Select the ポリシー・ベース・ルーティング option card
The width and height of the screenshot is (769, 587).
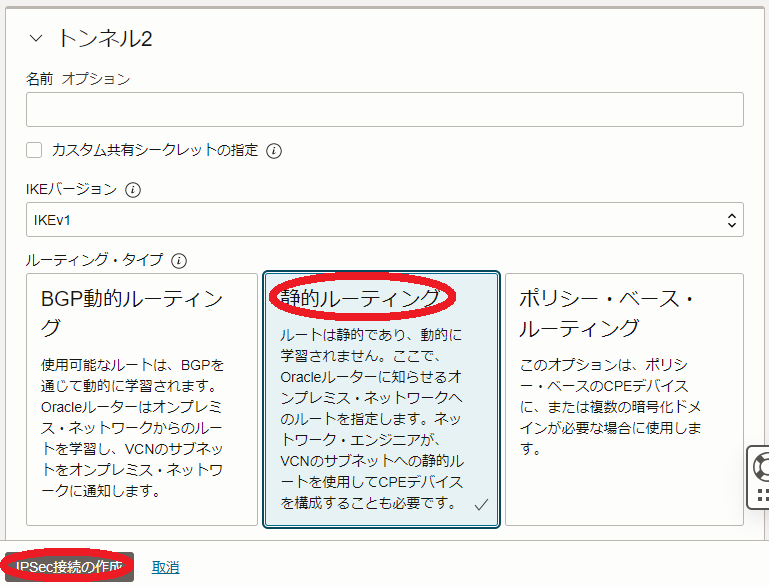pos(624,399)
